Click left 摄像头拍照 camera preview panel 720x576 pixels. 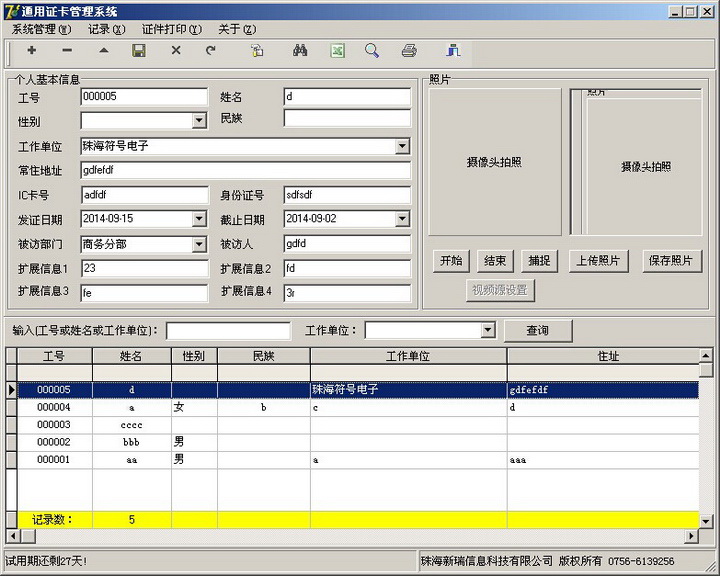tap(495, 162)
